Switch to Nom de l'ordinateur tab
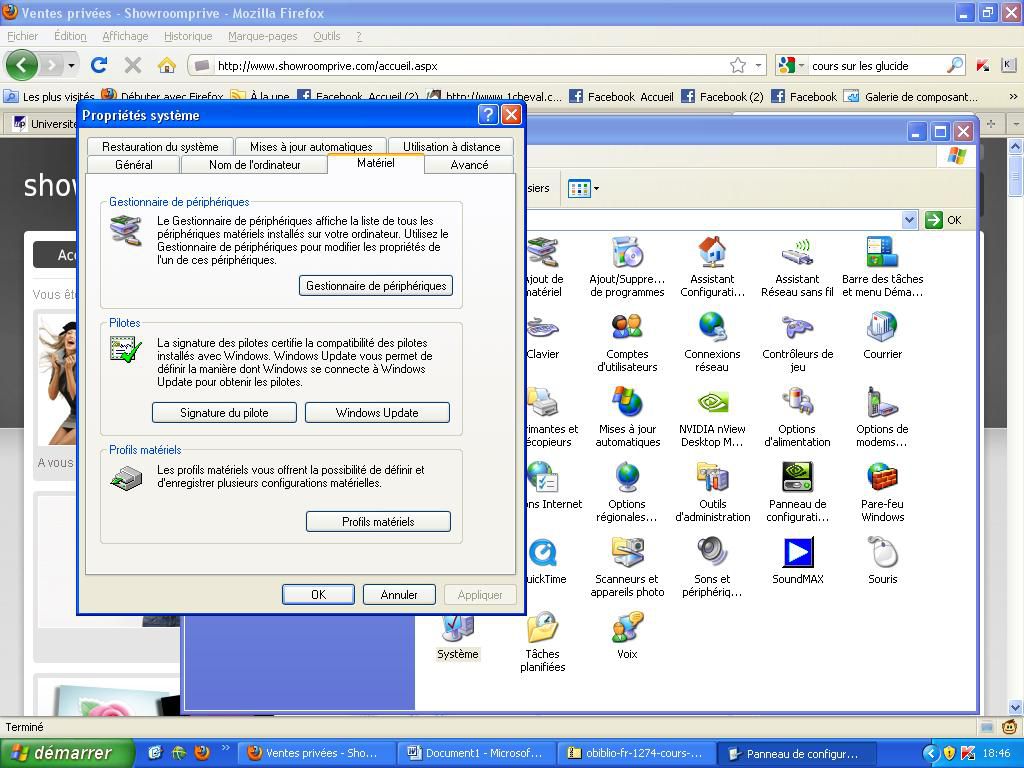1024x768 pixels. pos(254,165)
